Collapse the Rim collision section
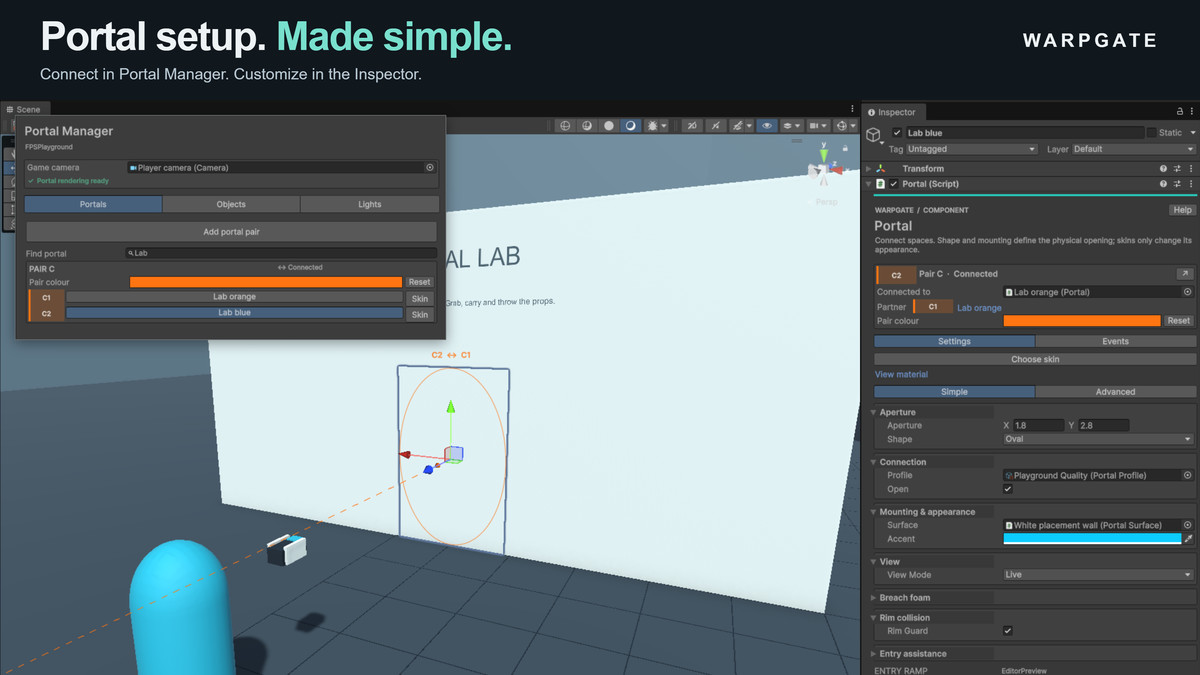 pyautogui.click(x=874, y=618)
